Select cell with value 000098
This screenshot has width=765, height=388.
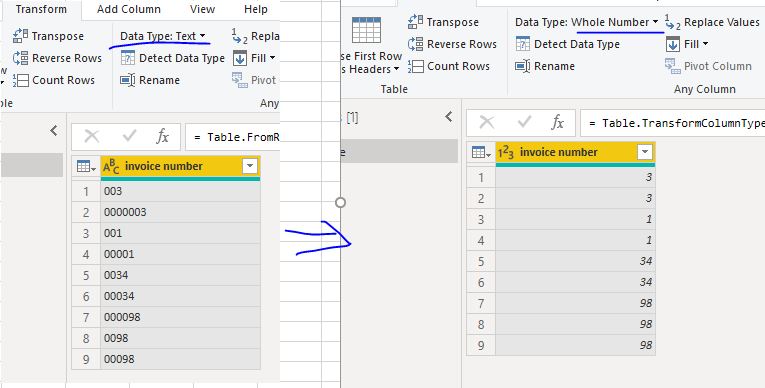coord(181,317)
